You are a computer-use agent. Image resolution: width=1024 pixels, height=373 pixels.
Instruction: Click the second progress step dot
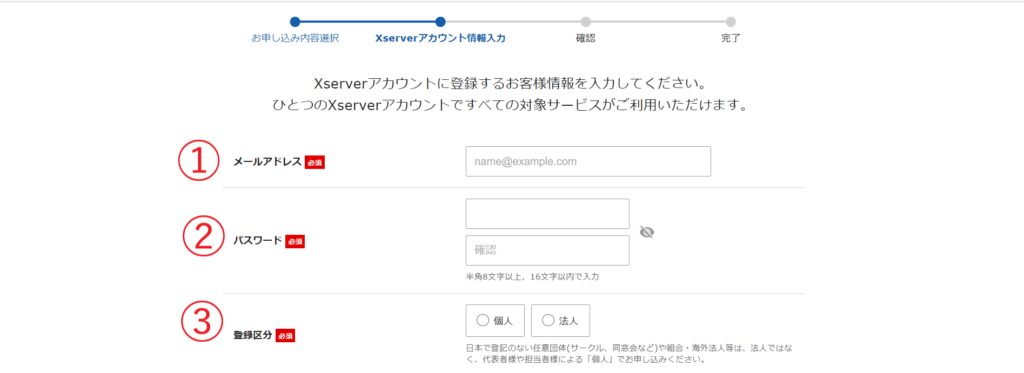click(440, 22)
